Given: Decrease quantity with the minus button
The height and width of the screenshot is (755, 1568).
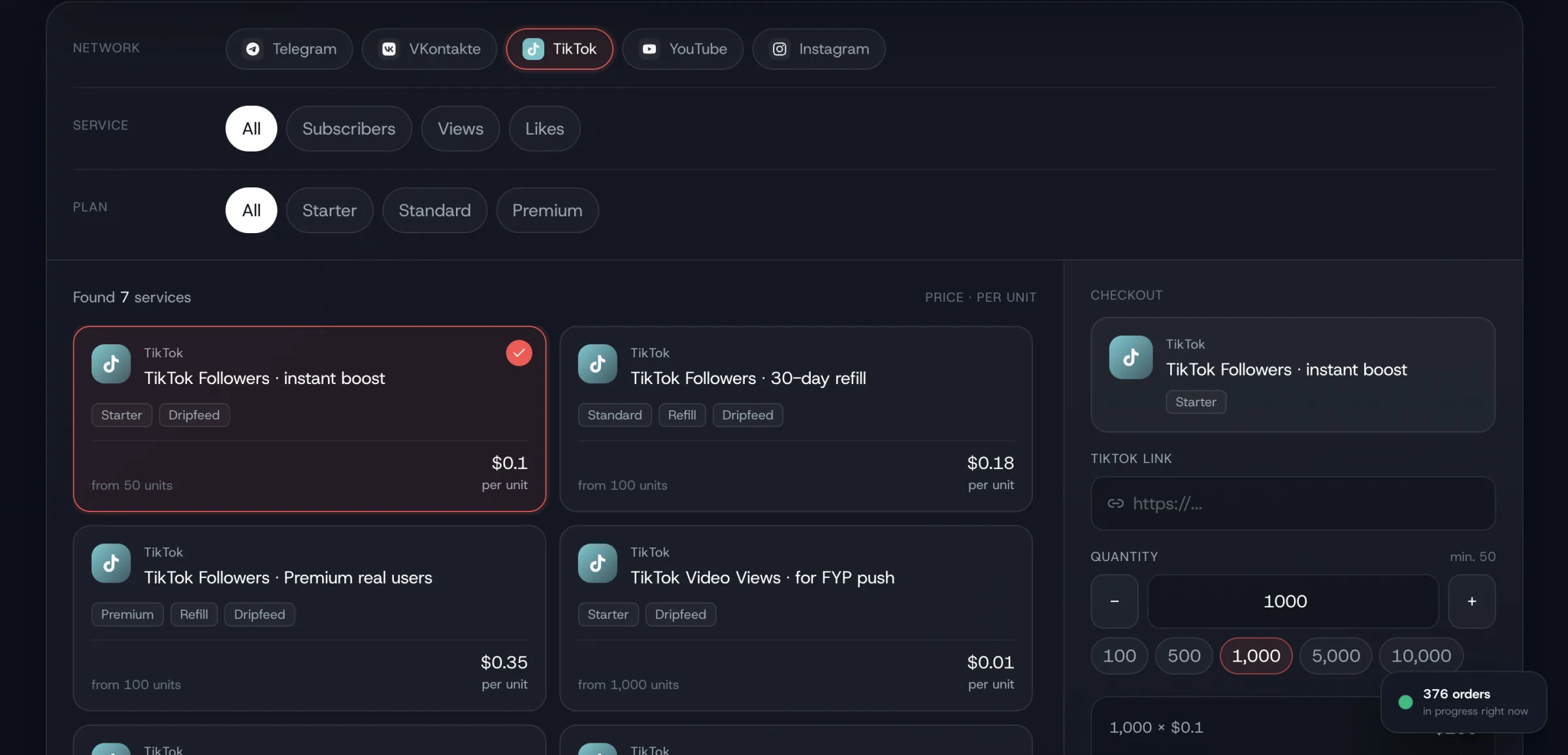Looking at the screenshot, I should coord(1114,602).
